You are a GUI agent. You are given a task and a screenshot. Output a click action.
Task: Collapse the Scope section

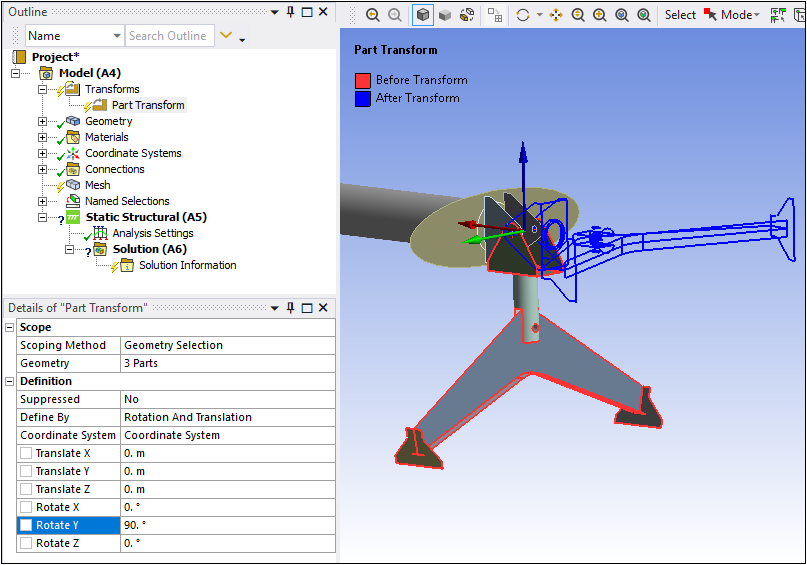(9, 327)
